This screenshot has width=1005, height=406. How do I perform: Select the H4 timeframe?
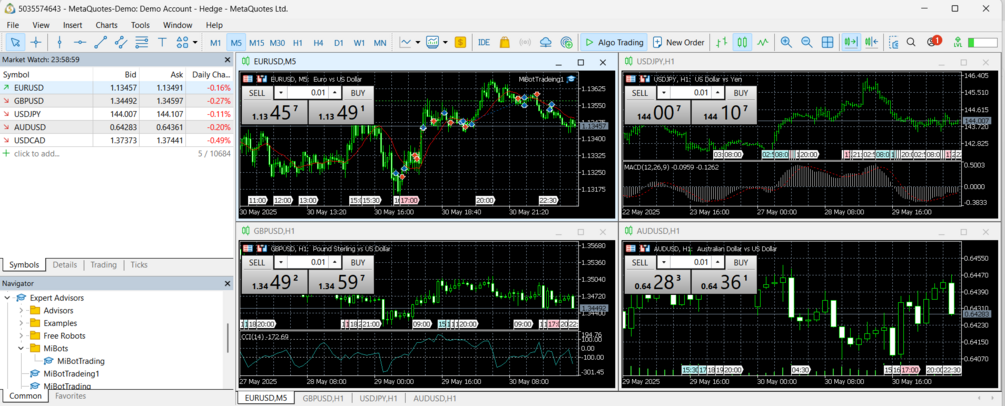[318, 42]
